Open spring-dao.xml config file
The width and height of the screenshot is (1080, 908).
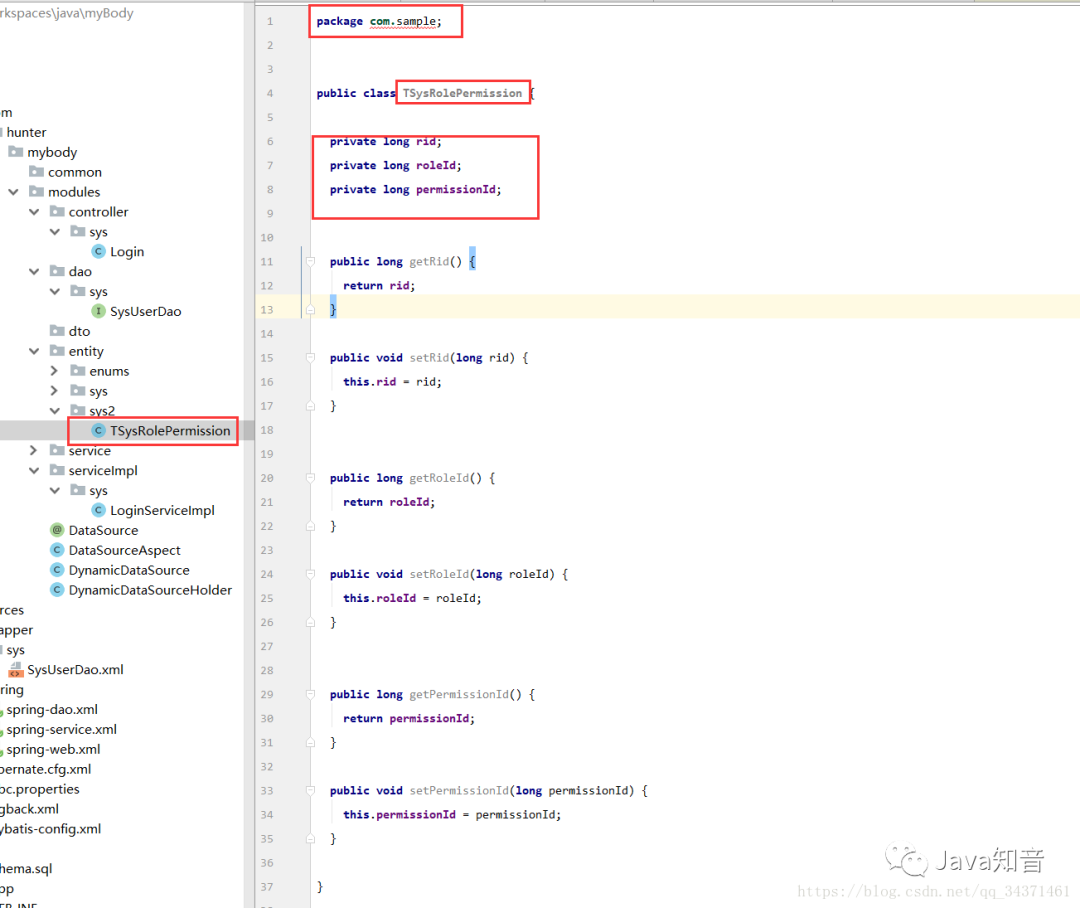click(x=52, y=710)
